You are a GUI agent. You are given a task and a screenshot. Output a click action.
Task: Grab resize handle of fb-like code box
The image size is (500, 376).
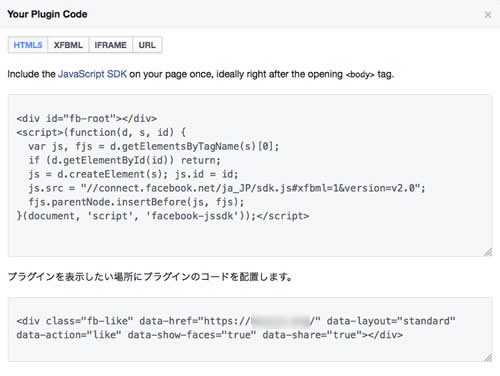(488, 358)
